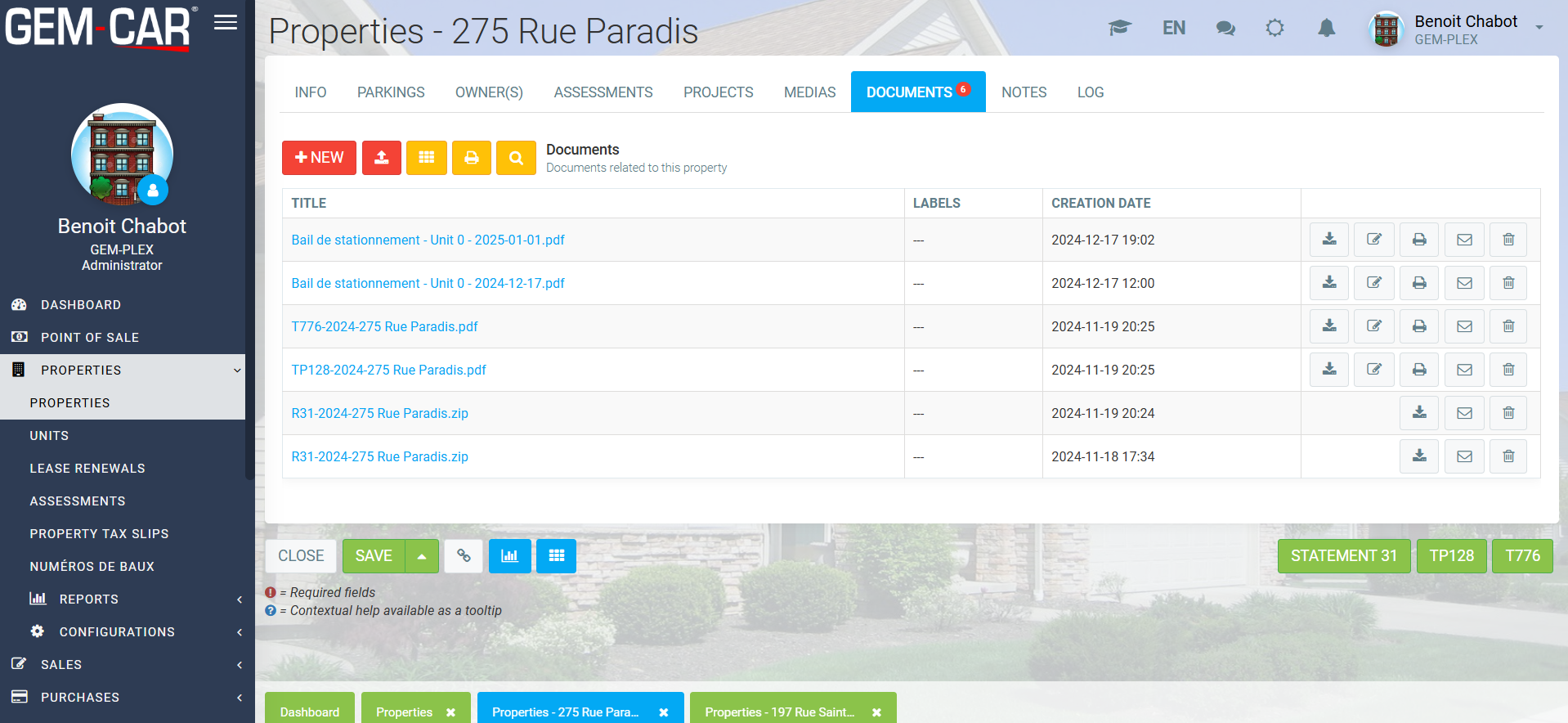The height and width of the screenshot is (723, 1568).
Task: Edit the T776-2024-275 Rue Paradis.pdf document
Action: pos(1374,326)
